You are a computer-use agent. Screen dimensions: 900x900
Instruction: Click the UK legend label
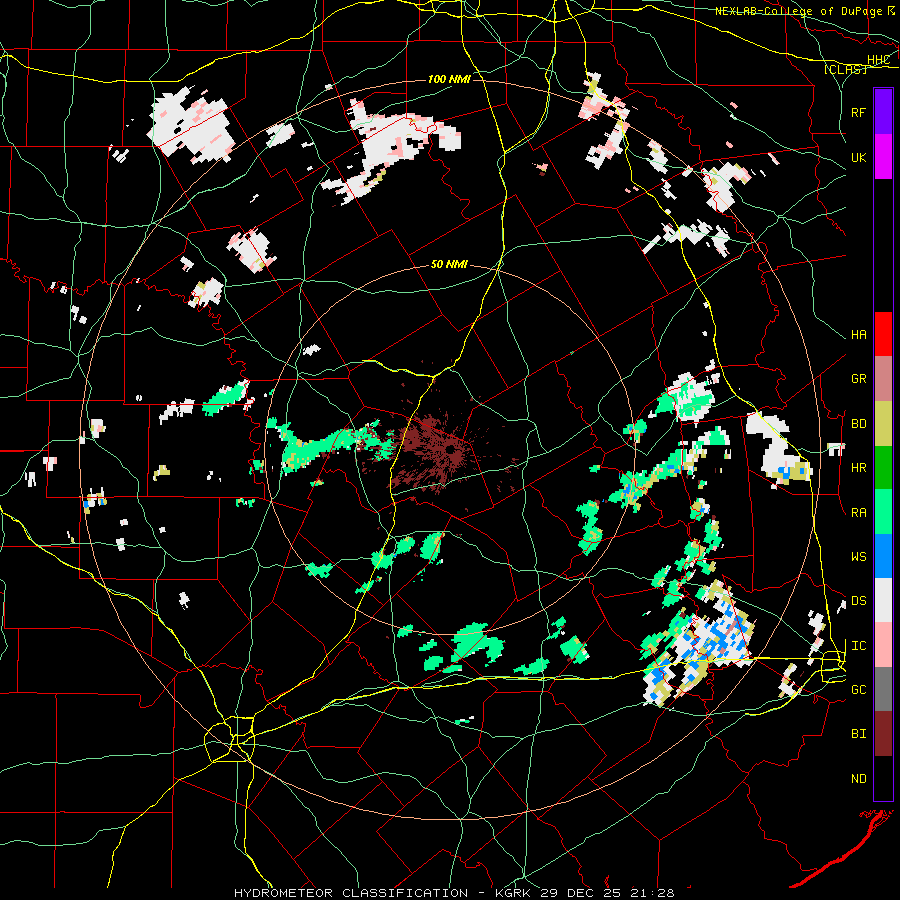(x=858, y=157)
